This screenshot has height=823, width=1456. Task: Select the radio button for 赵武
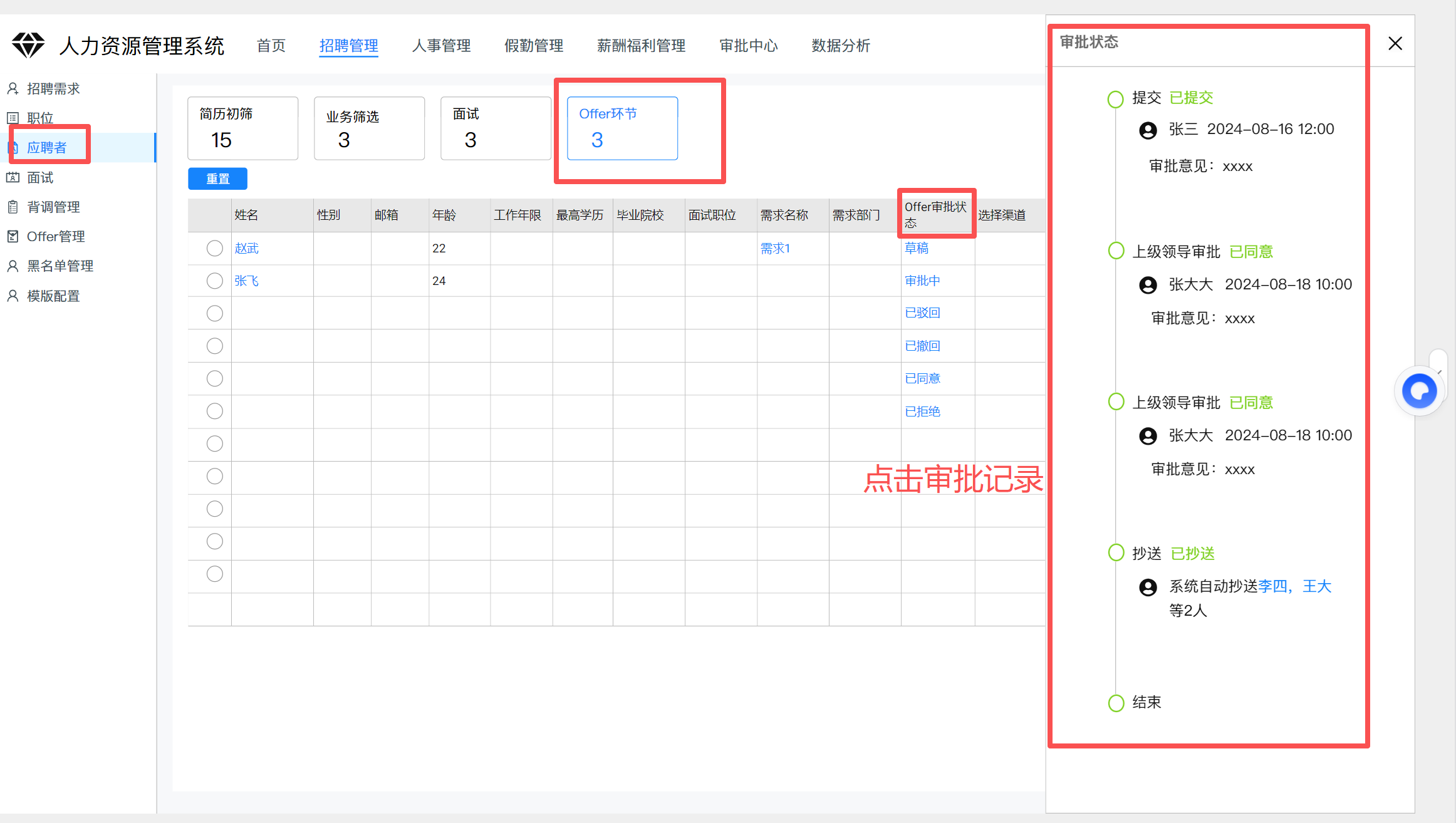click(x=215, y=249)
